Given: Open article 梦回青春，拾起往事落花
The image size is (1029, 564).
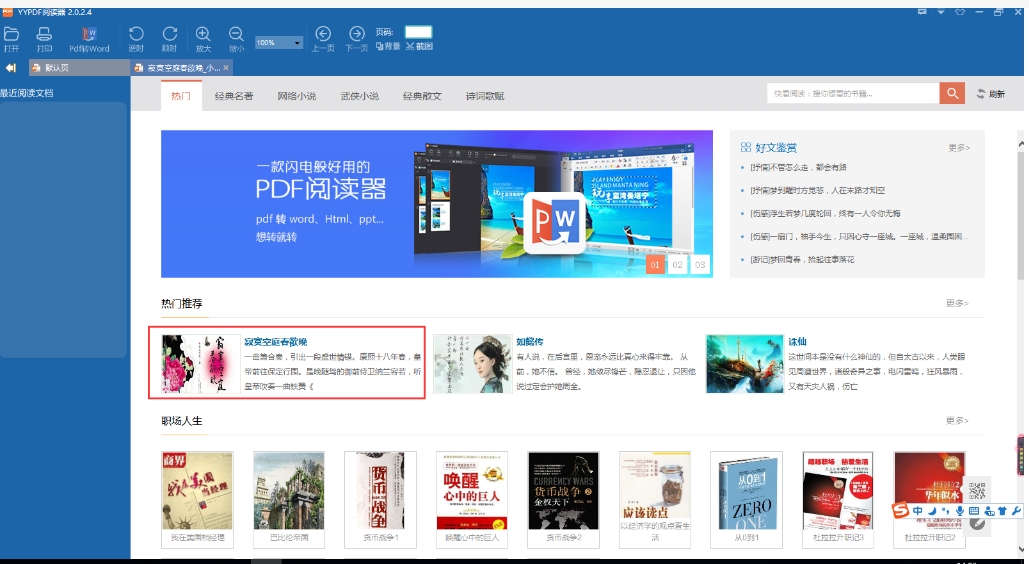Looking at the screenshot, I should (x=802, y=259).
